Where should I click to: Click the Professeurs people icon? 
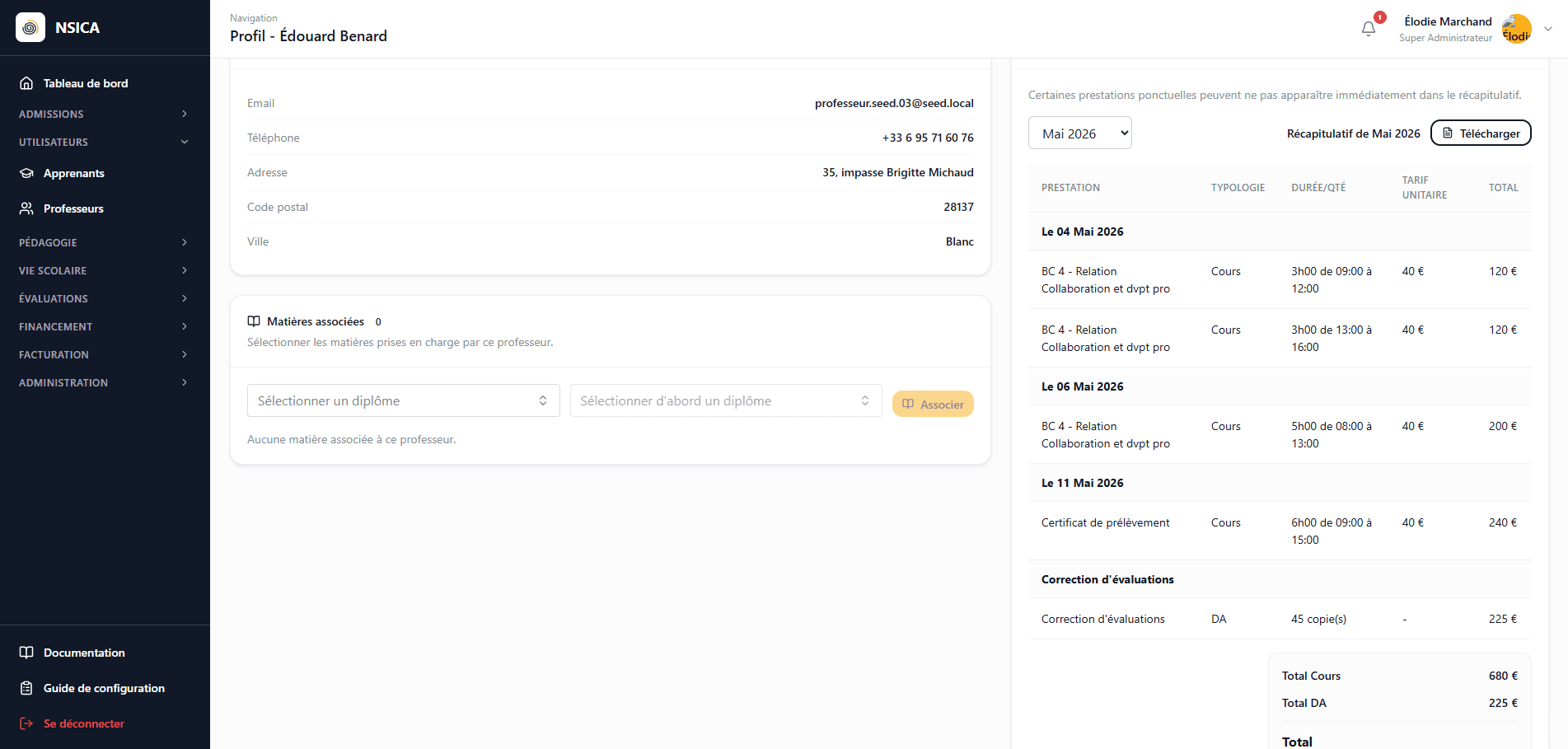point(26,208)
